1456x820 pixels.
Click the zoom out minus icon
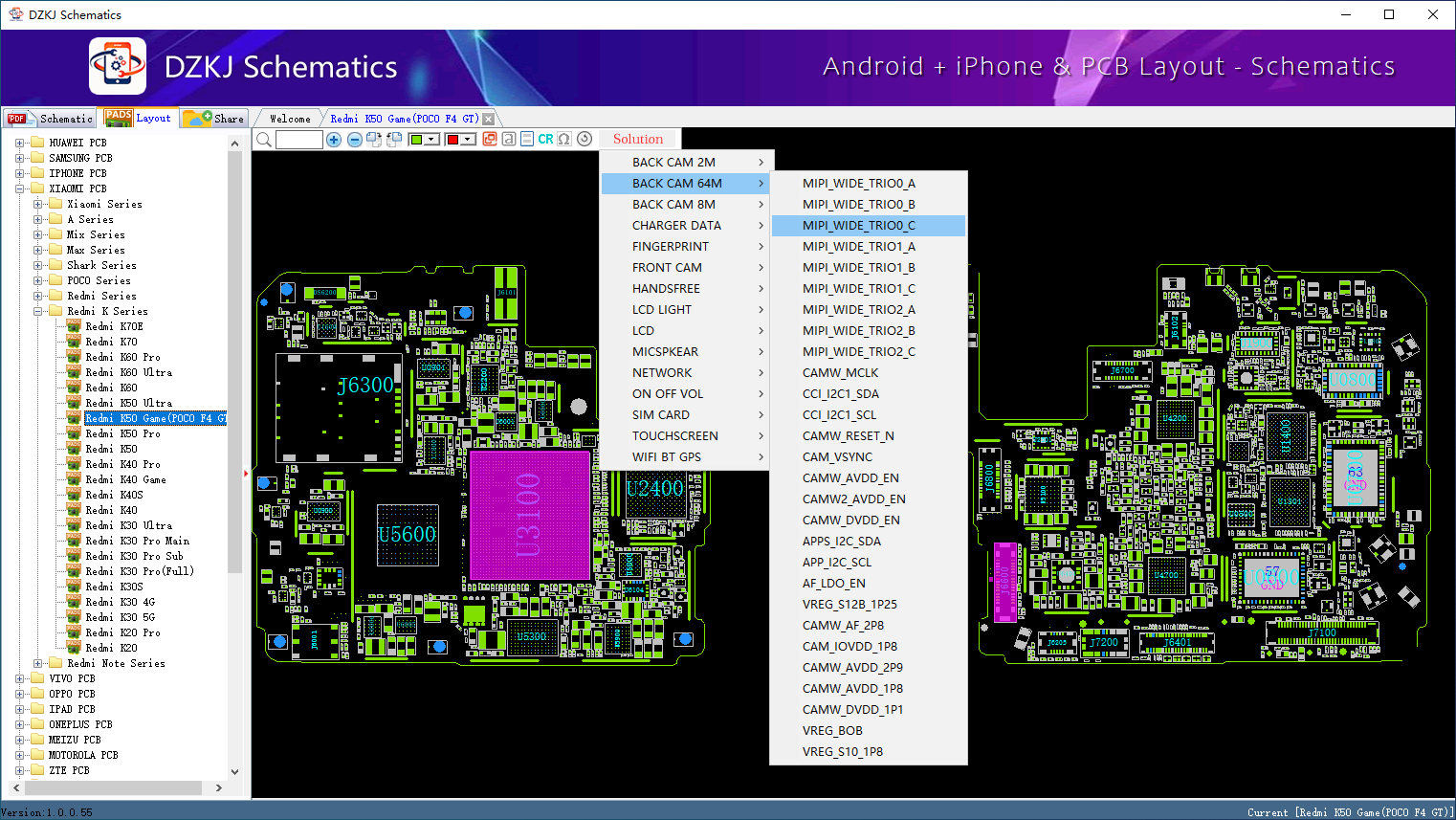pyautogui.click(x=355, y=140)
